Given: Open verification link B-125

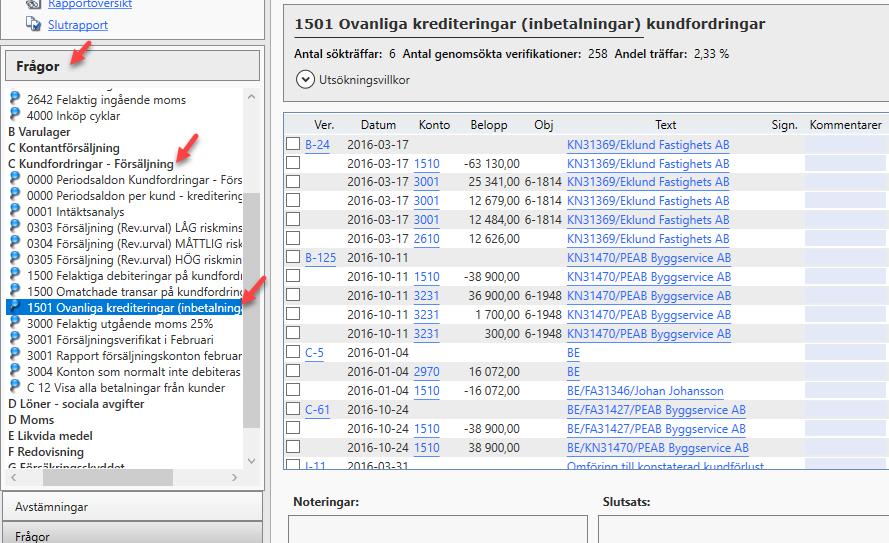Looking at the screenshot, I should coord(320,258).
